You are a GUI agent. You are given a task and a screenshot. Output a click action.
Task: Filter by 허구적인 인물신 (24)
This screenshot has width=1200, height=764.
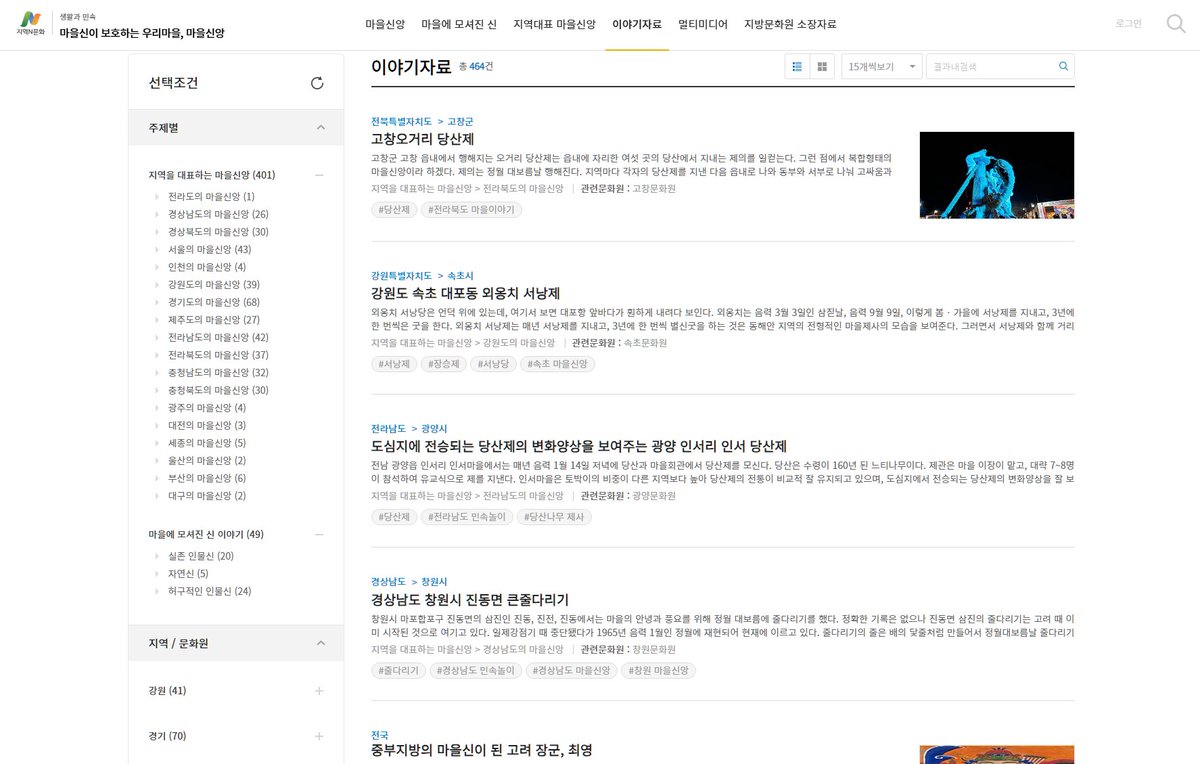point(210,591)
